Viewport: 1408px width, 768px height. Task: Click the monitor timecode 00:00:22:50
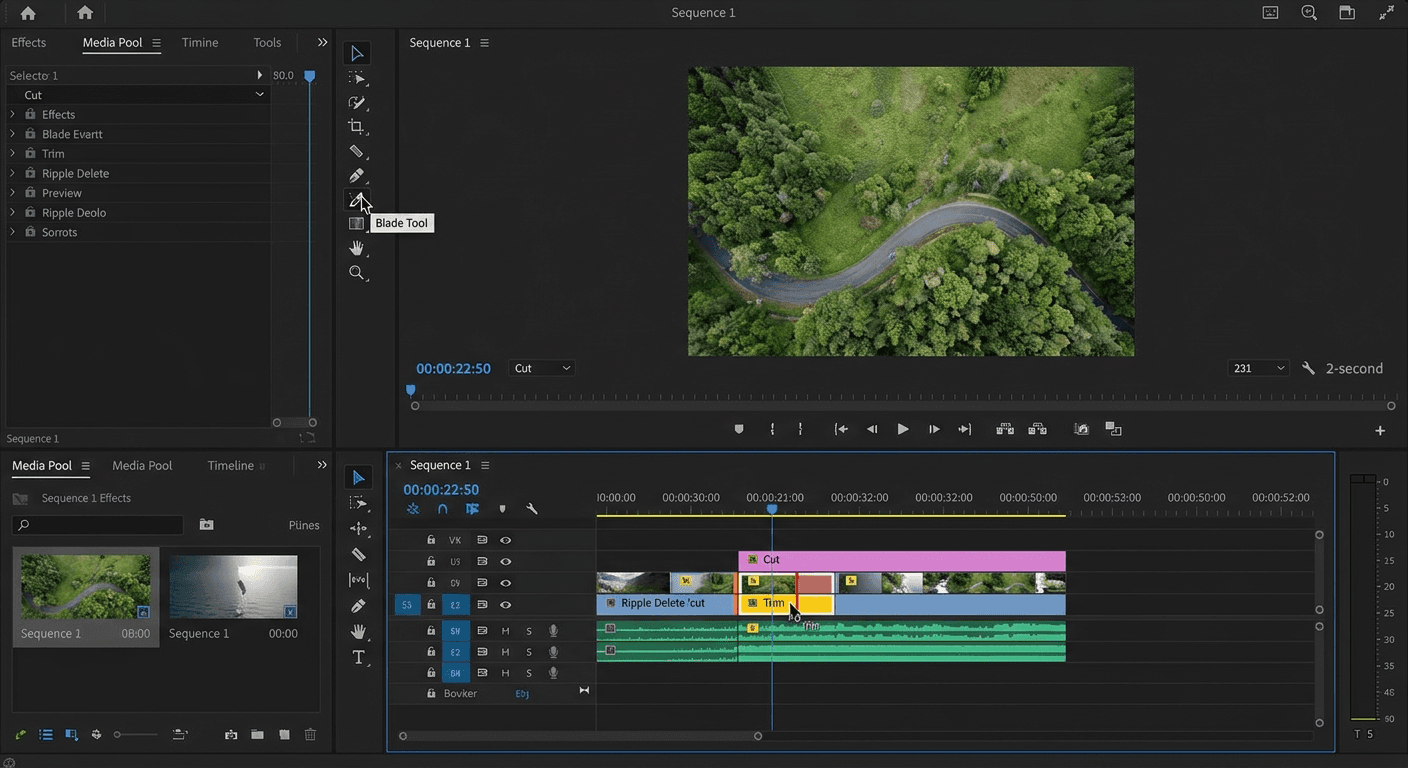coord(453,368)
